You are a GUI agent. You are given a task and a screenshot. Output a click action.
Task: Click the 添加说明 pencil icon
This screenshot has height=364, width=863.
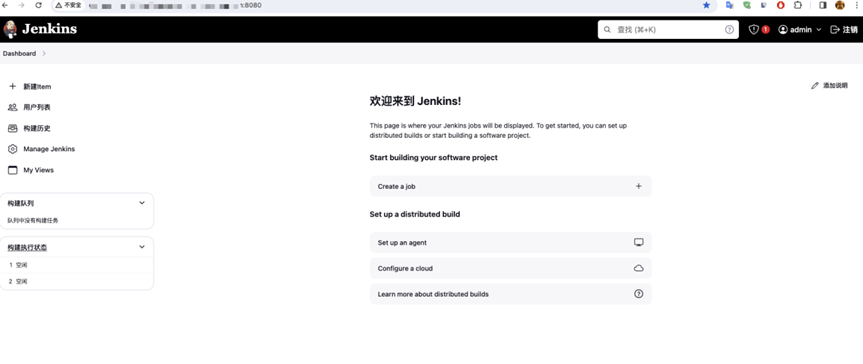click(815, 86)
